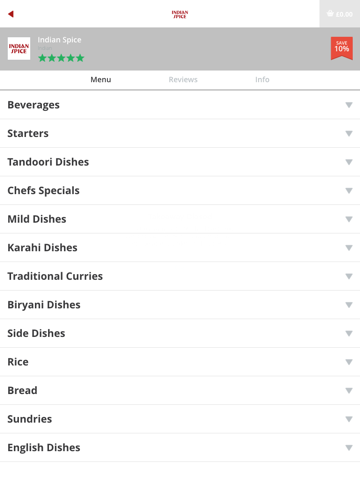Open the Sundries section

(x=180, y=419)
